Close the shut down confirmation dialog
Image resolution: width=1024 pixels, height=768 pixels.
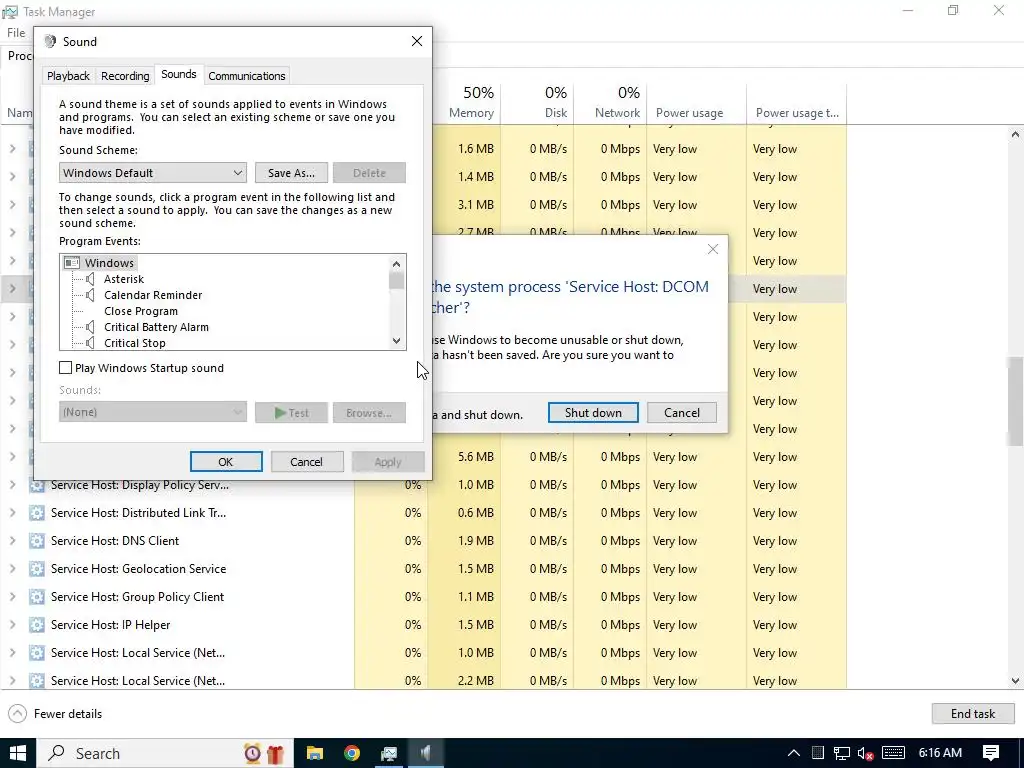pos(712,249)
